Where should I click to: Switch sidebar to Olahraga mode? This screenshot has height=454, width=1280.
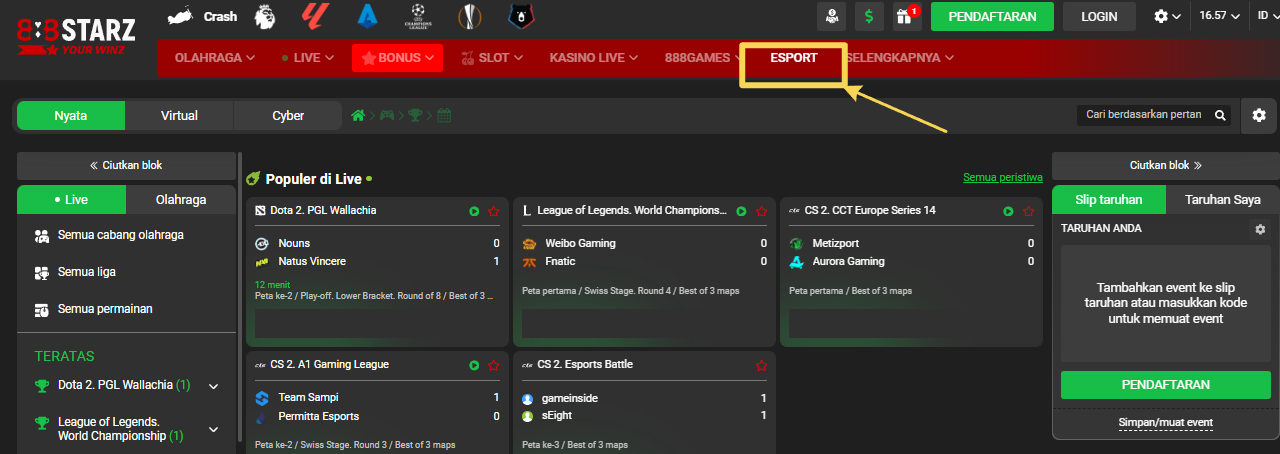point(181,199)
